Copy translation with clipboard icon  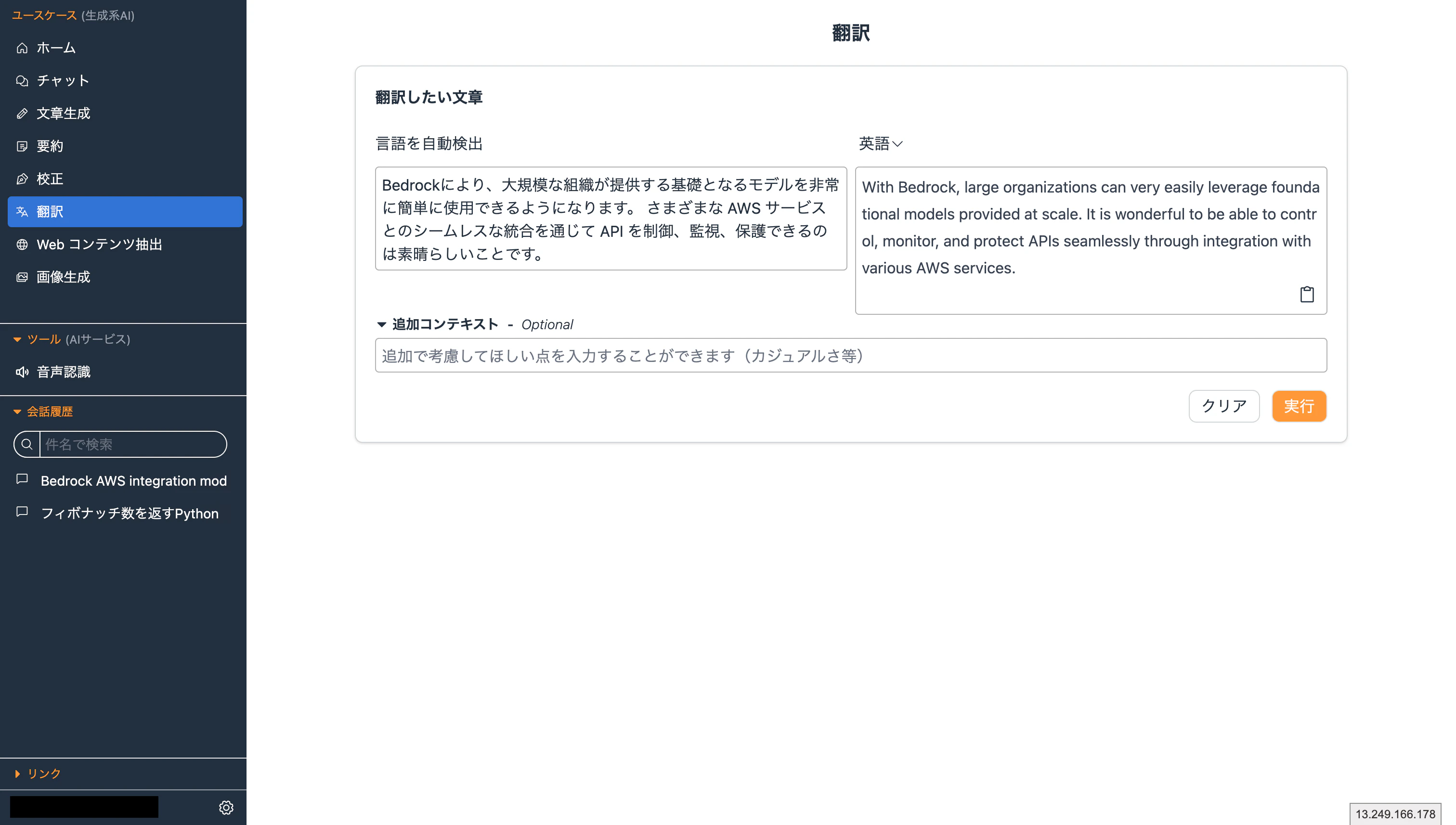click(1306, 294)
